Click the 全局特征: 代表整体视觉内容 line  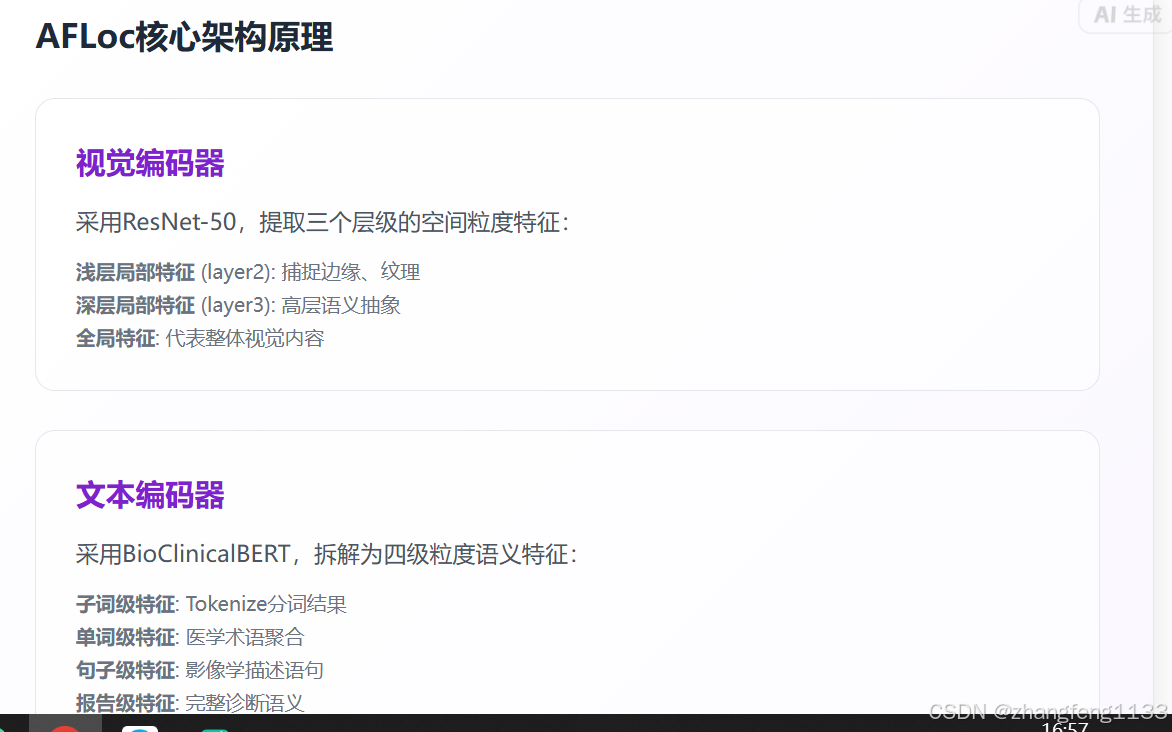200,338
